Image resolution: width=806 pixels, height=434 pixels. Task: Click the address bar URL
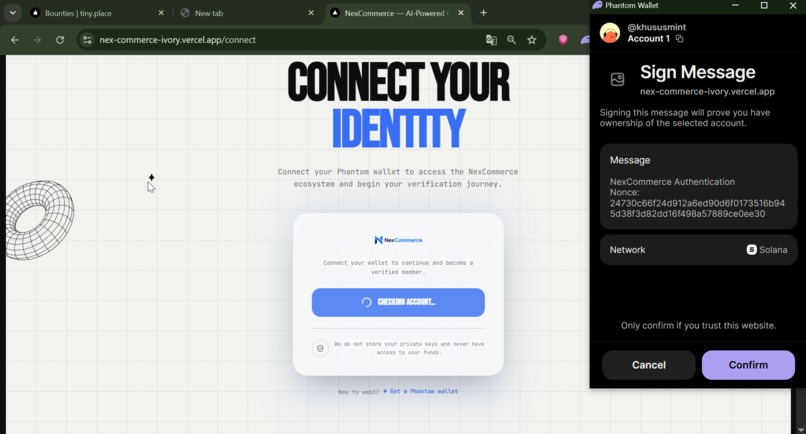(x=177, y=40)
